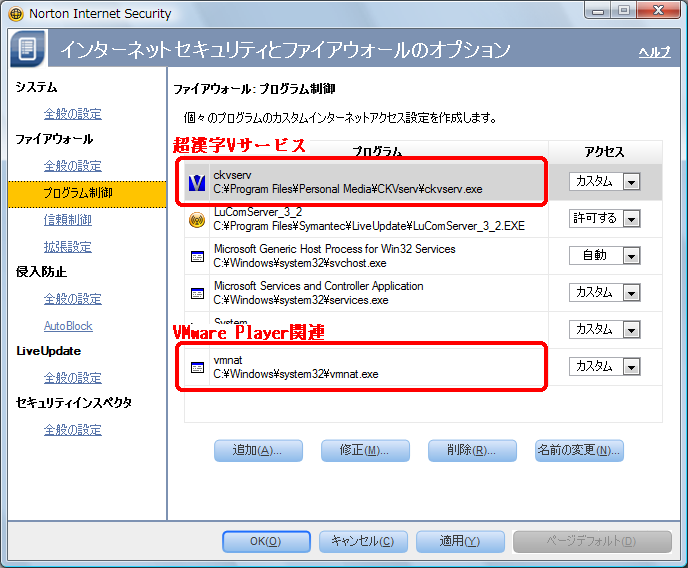The width and height of the screenshot is (688, 568).
Task: Confirm with the OK(O) button
Action: point(266,541)
